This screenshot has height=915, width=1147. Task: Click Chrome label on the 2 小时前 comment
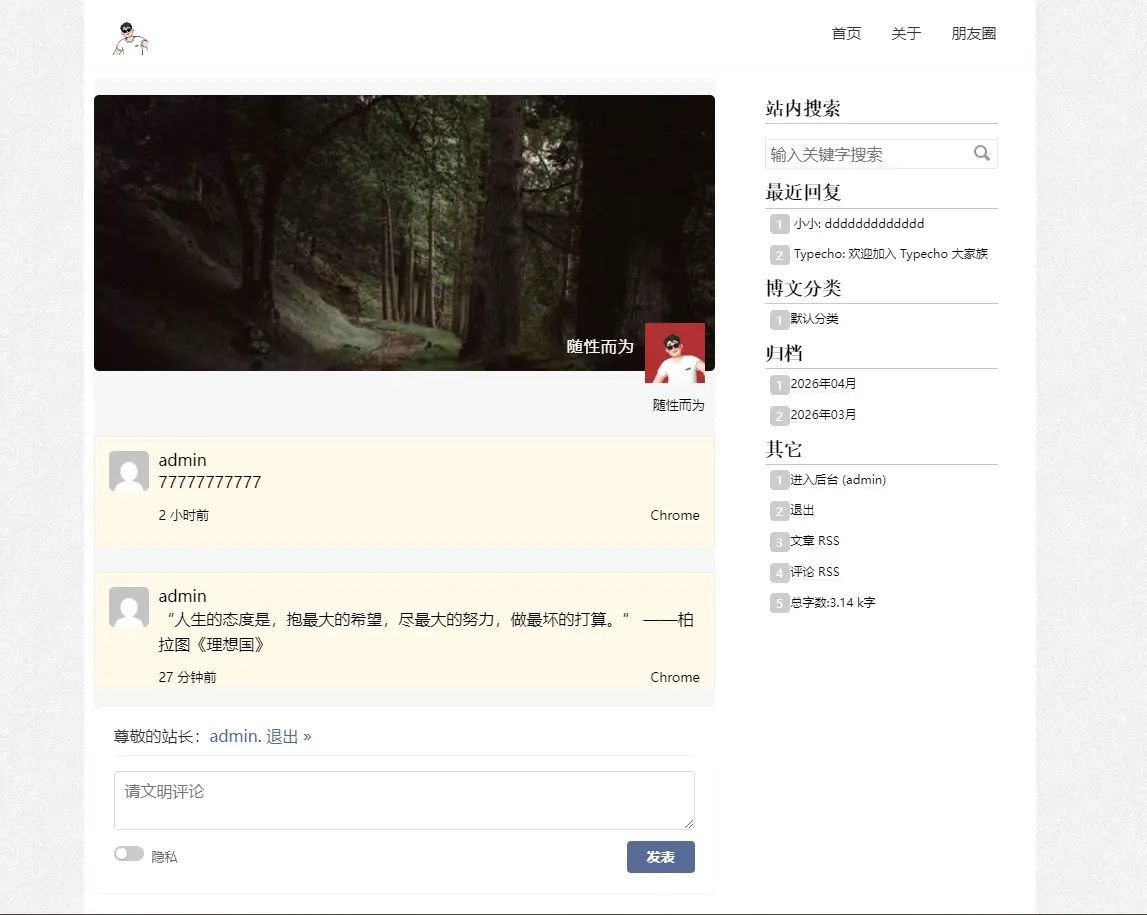pyautogui.click(x=674, y=516)
